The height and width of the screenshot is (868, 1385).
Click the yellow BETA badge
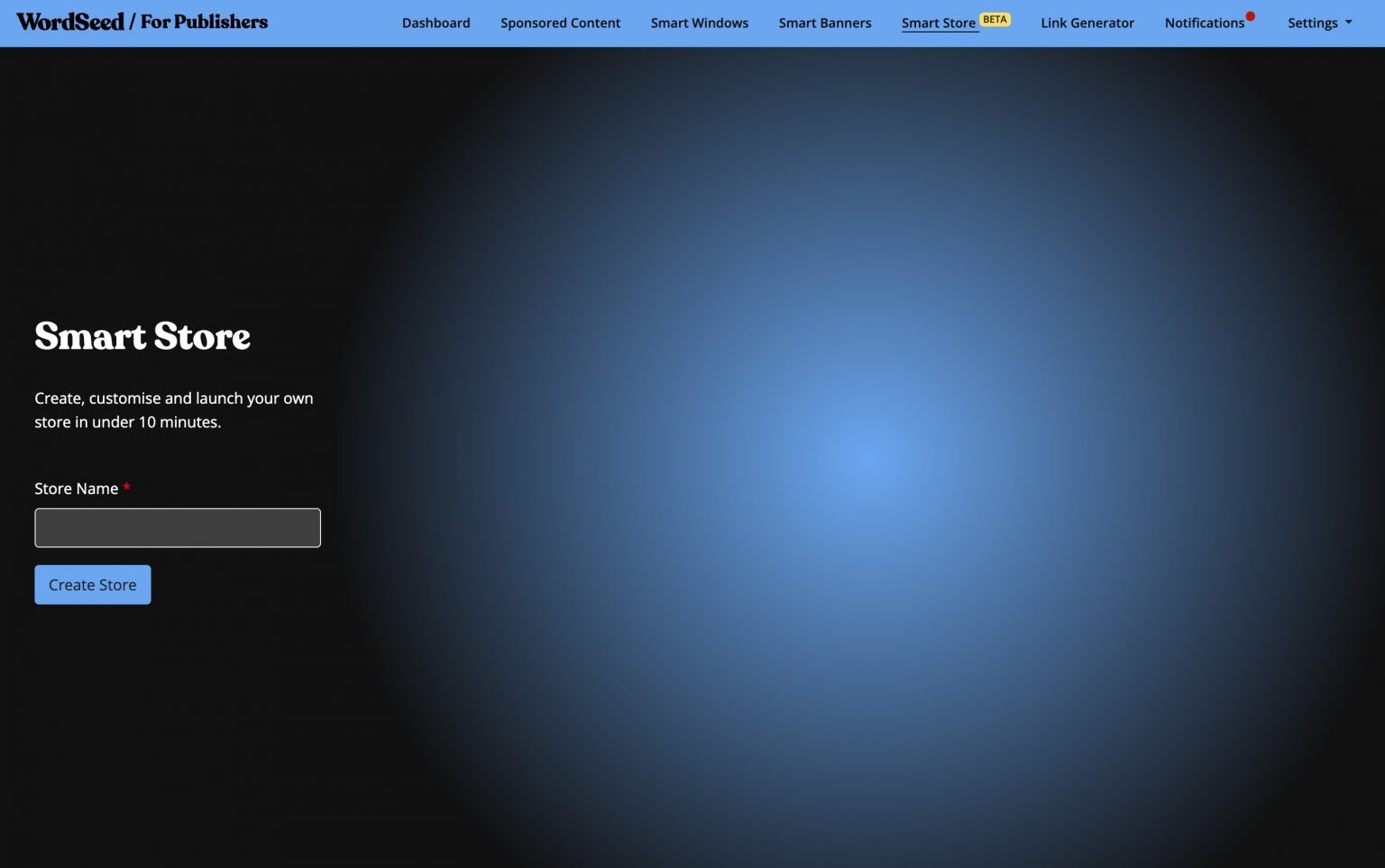pyautogui.click(x=995, y=19)
